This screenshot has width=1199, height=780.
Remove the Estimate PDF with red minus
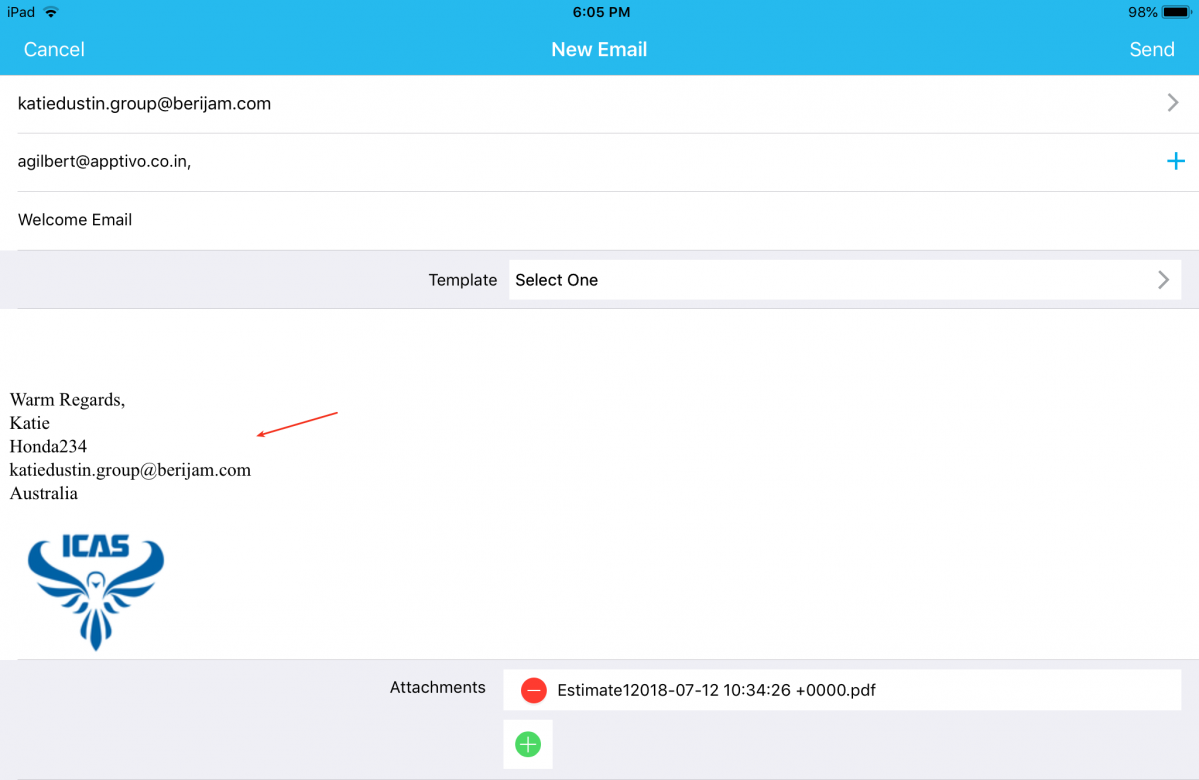pos(534,690)
